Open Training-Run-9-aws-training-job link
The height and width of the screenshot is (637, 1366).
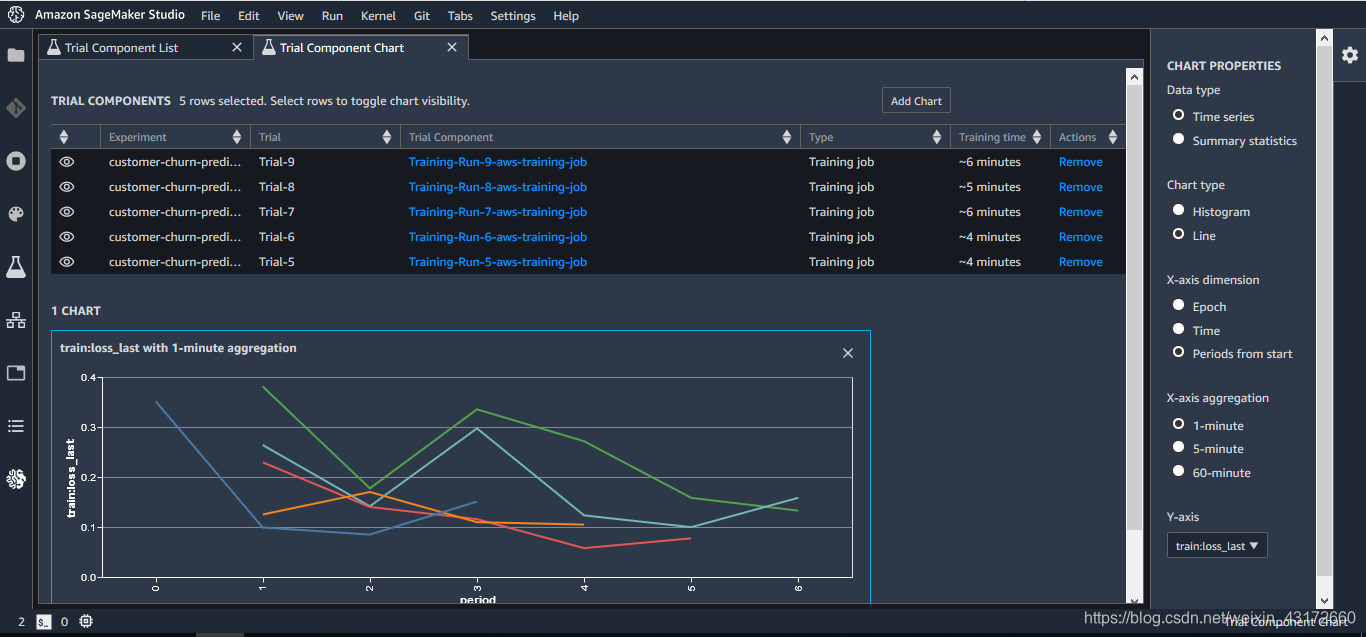(498, 162)
